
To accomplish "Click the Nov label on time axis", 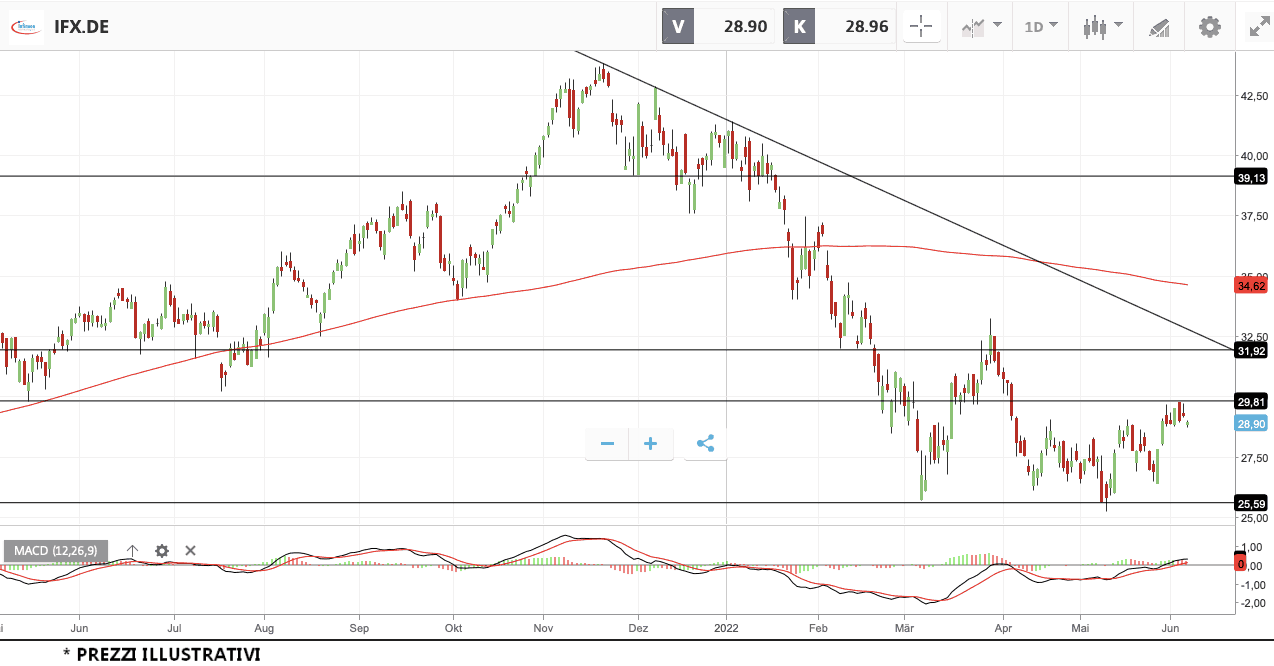I will (544, 628).
